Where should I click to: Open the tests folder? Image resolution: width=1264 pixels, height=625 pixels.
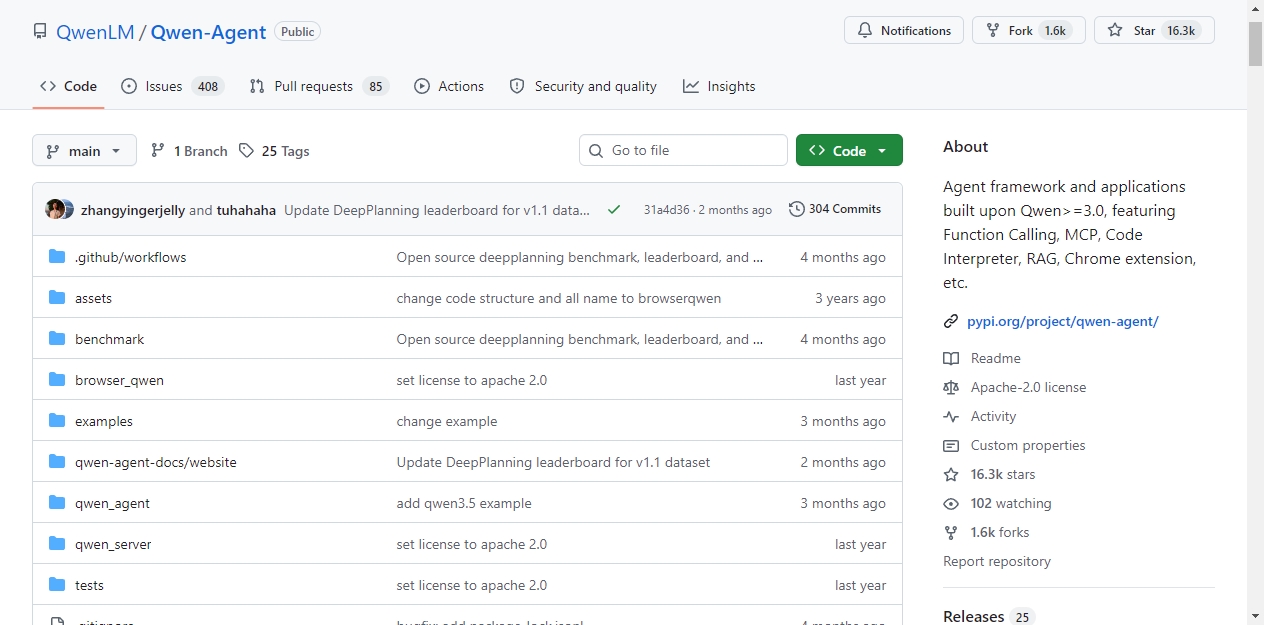coord(89,585)
